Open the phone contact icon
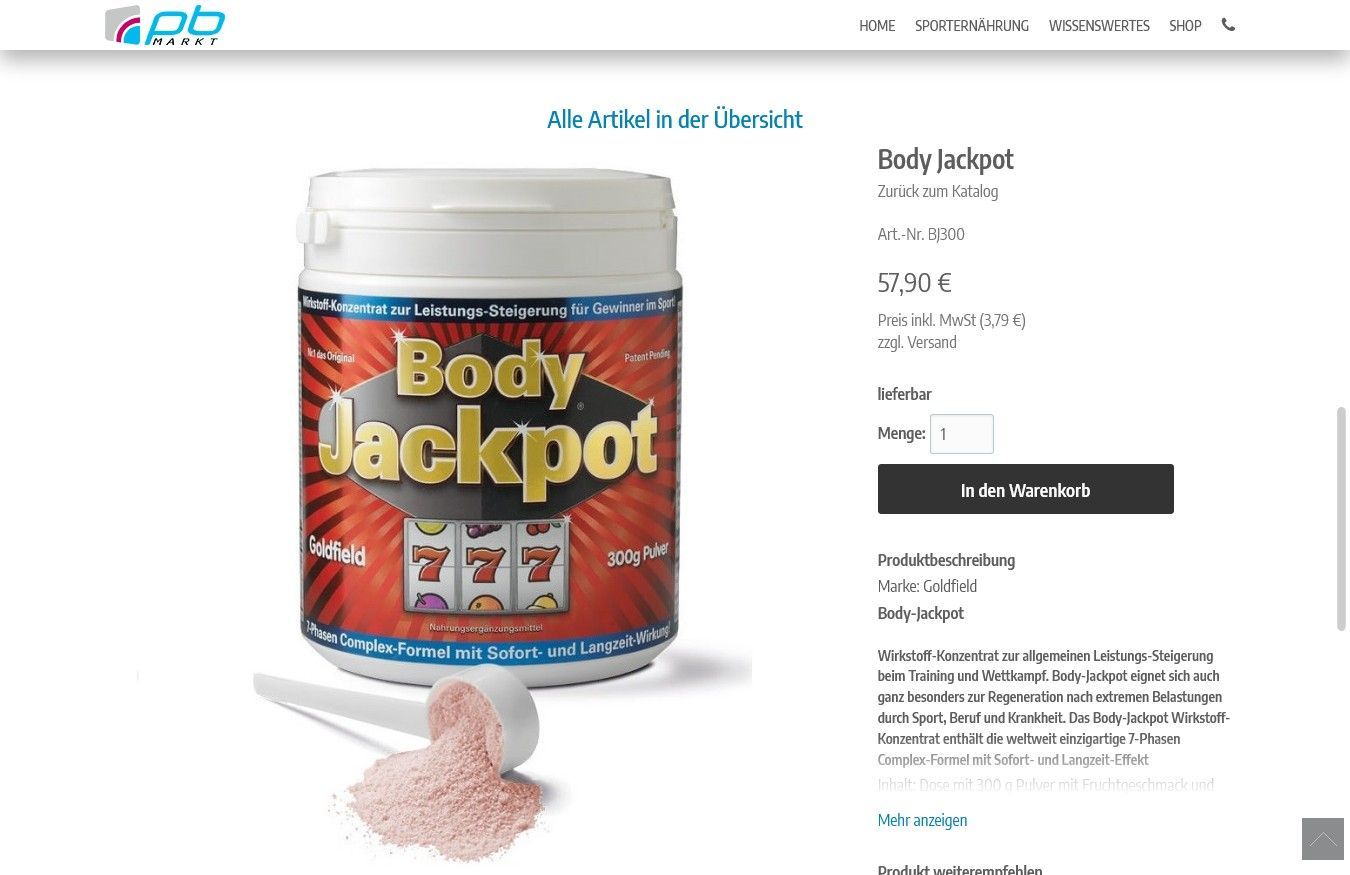Image resolution: width=1350 pixels, height=875 pixels. [1228, 25]
